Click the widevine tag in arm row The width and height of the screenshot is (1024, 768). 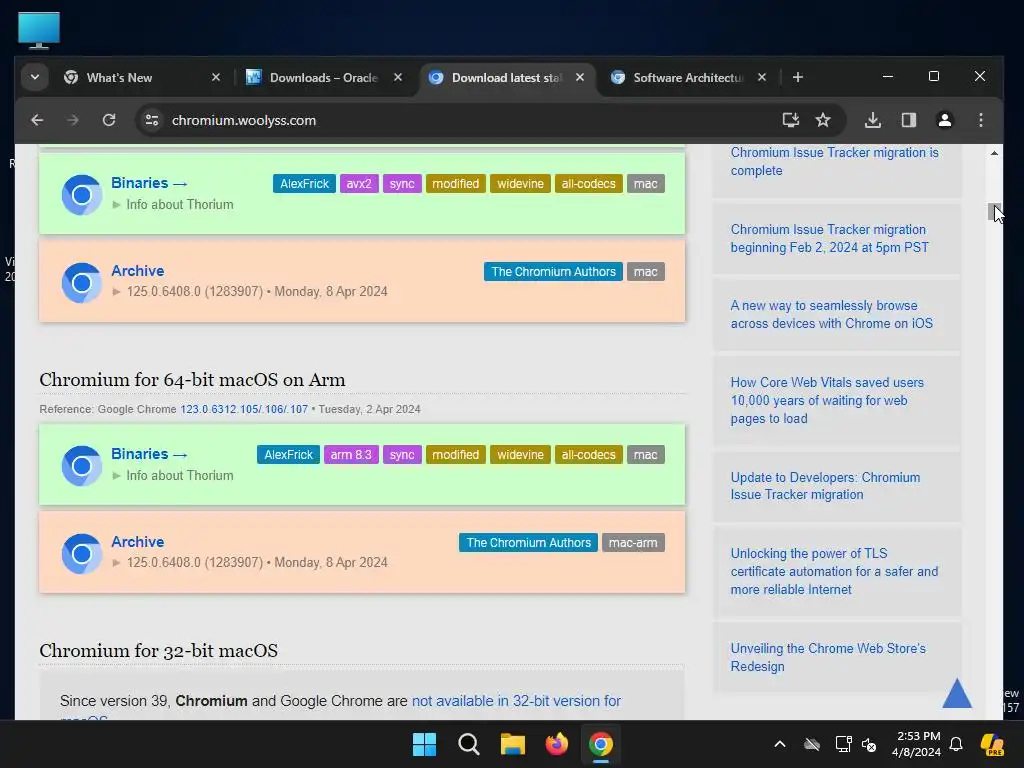pos(520,455)
